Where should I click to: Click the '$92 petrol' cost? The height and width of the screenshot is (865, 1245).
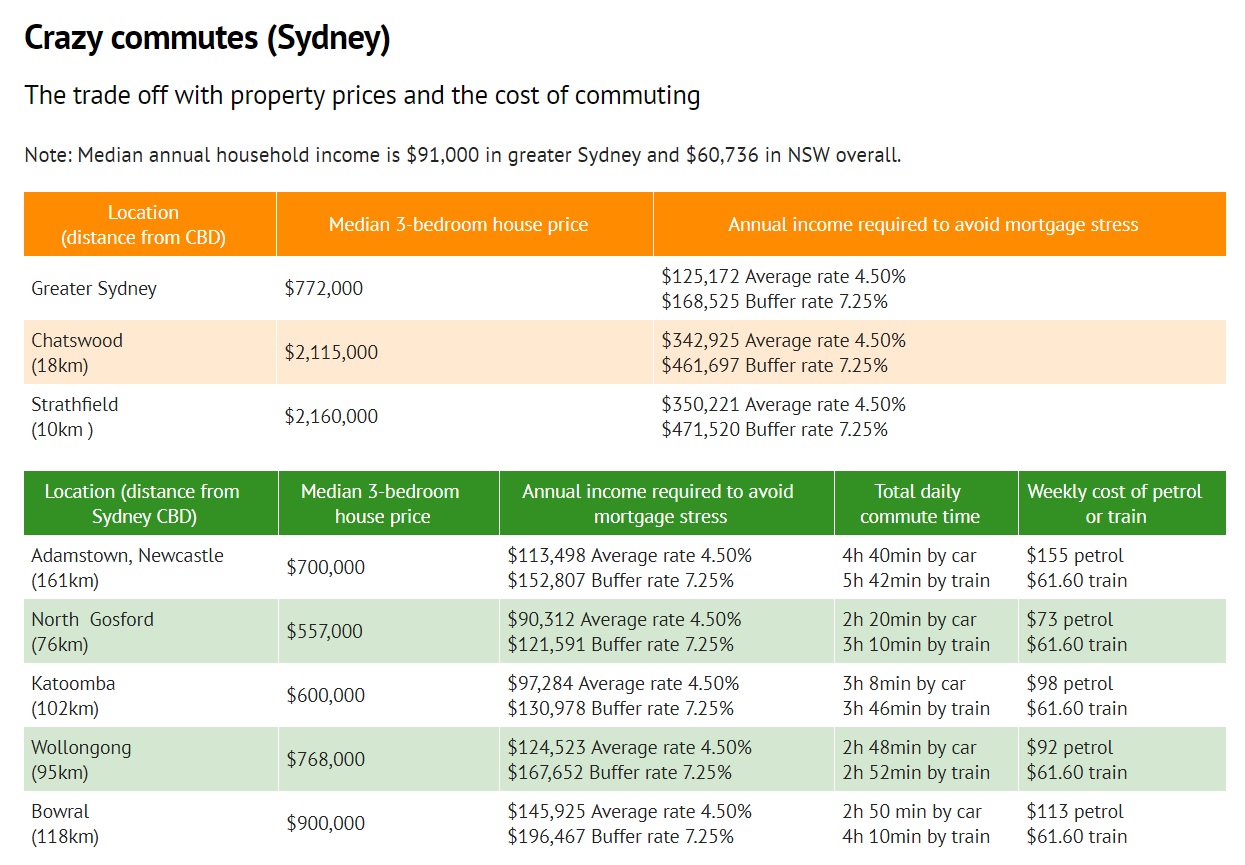[x=1070, y=748]
